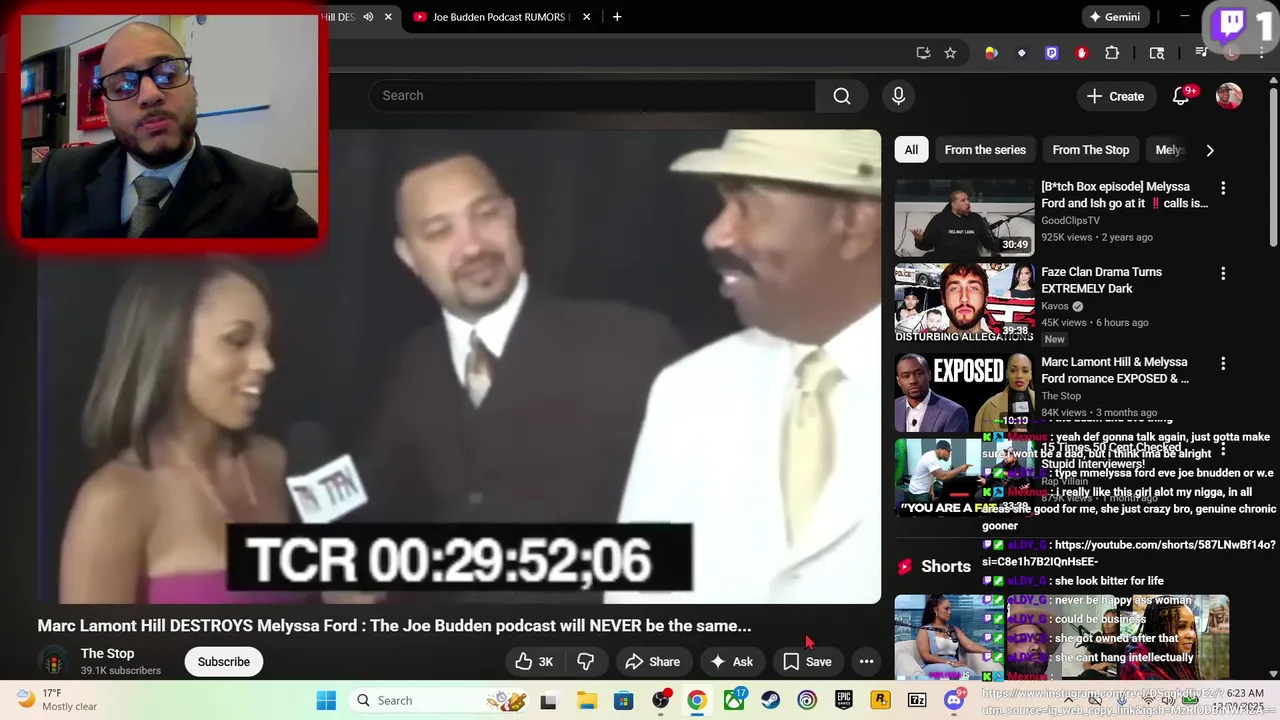Open The Stop channel name link

click(107, 653)
